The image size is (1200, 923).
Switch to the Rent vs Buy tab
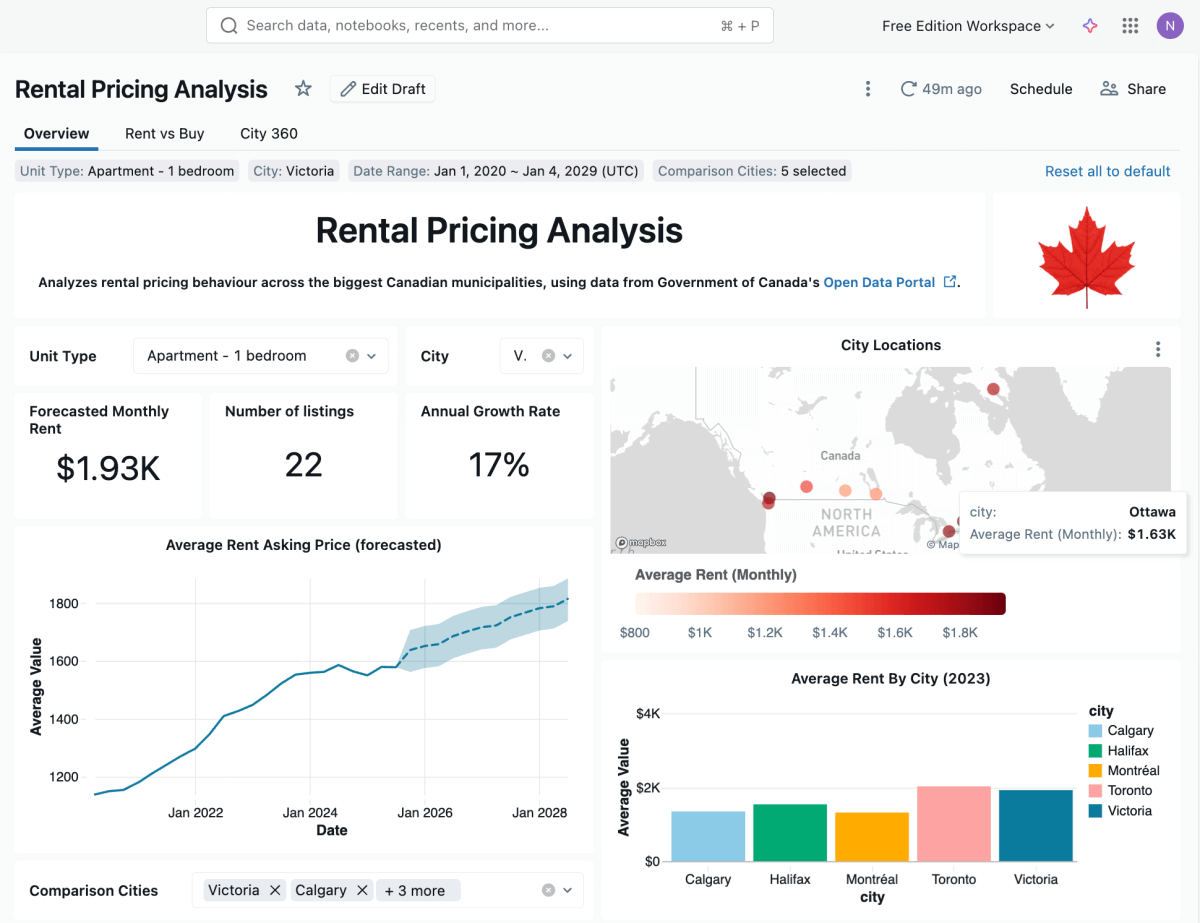[x=164, y=133]
